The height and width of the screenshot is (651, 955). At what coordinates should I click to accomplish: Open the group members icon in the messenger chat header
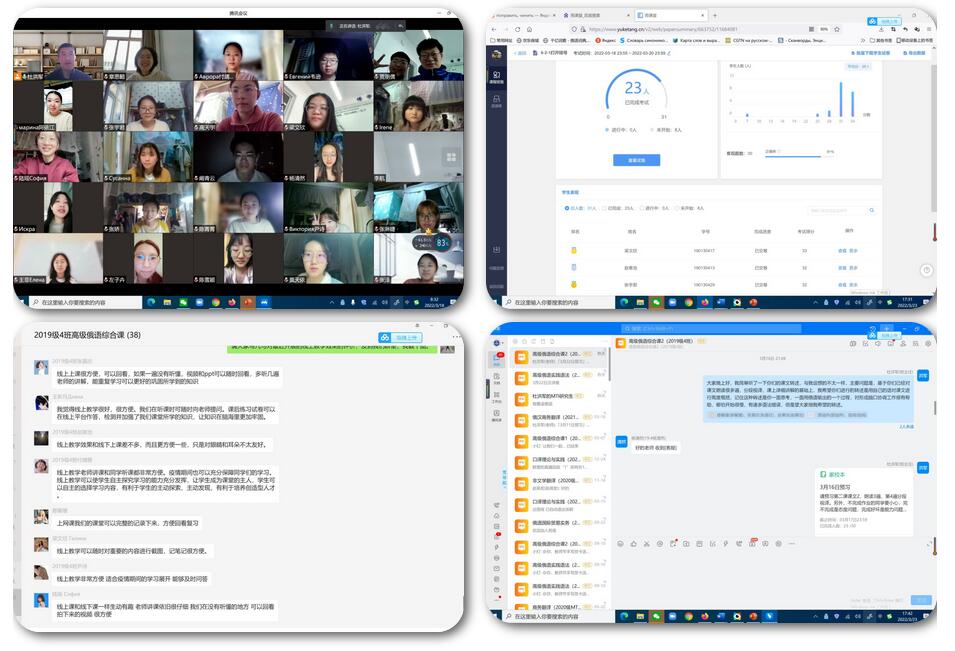[x=903, y=343]
